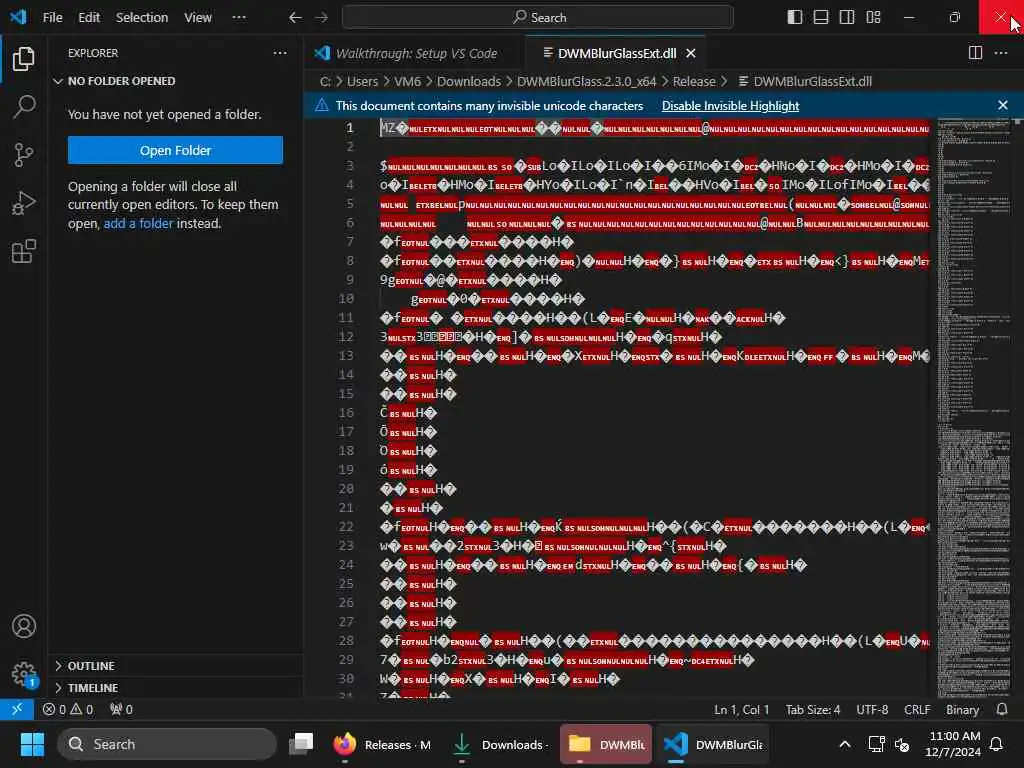Open the taskbar clock showing 11:00 AM
Viewport: 1024px width, 768px height.
tap(953, 744)
